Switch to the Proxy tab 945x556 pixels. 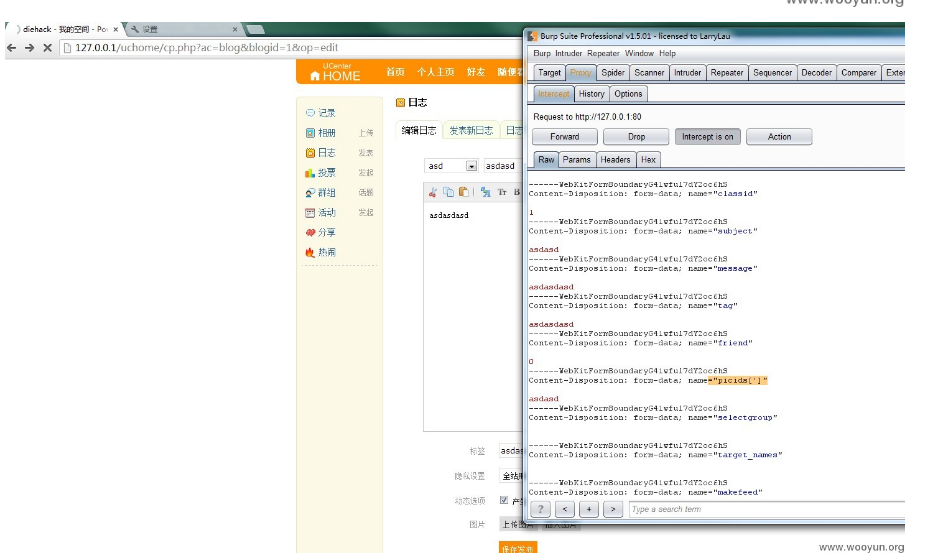[581, 73]
